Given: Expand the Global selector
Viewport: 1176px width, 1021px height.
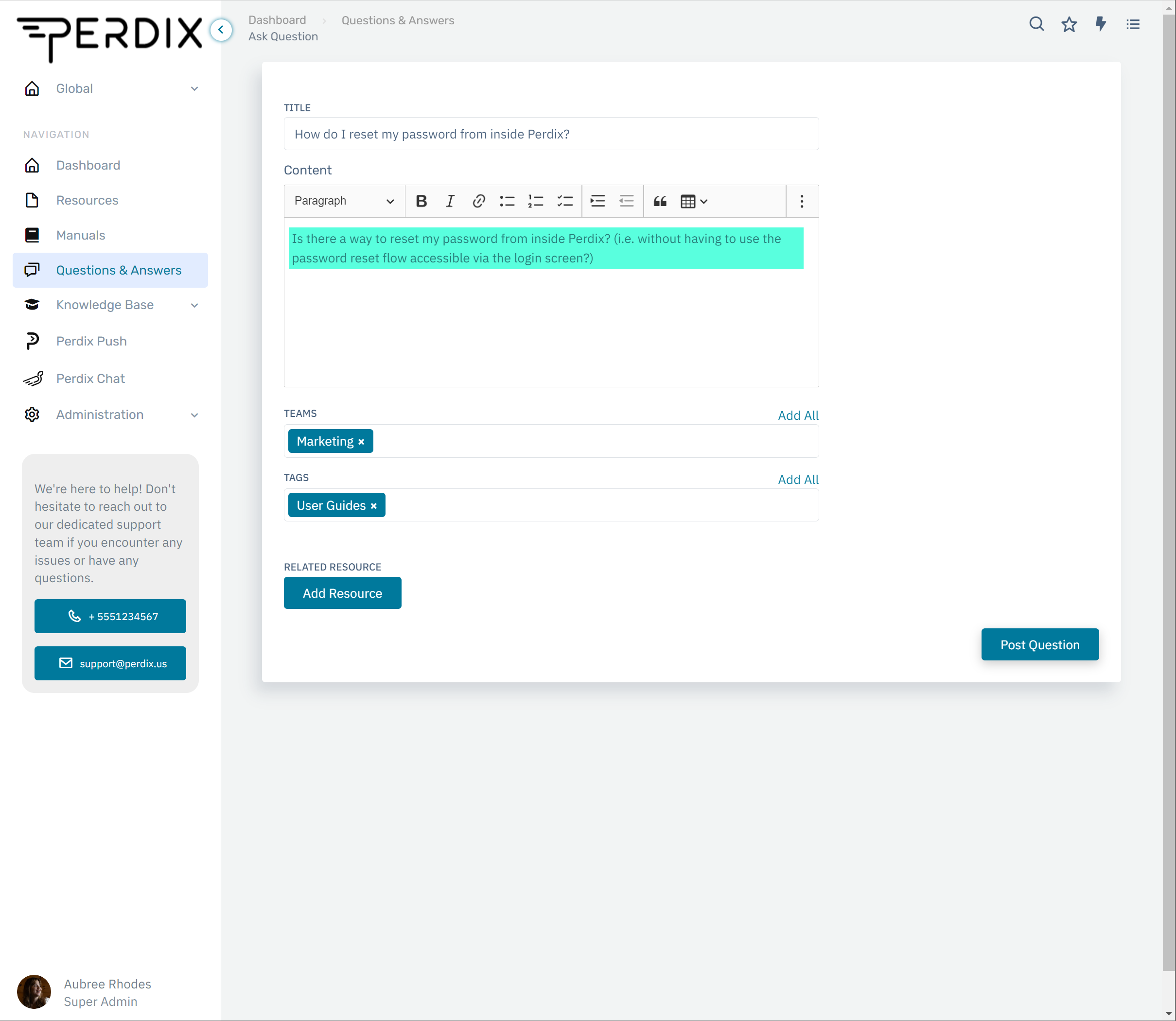Looking at the screenshot, I should click(110, 88).
